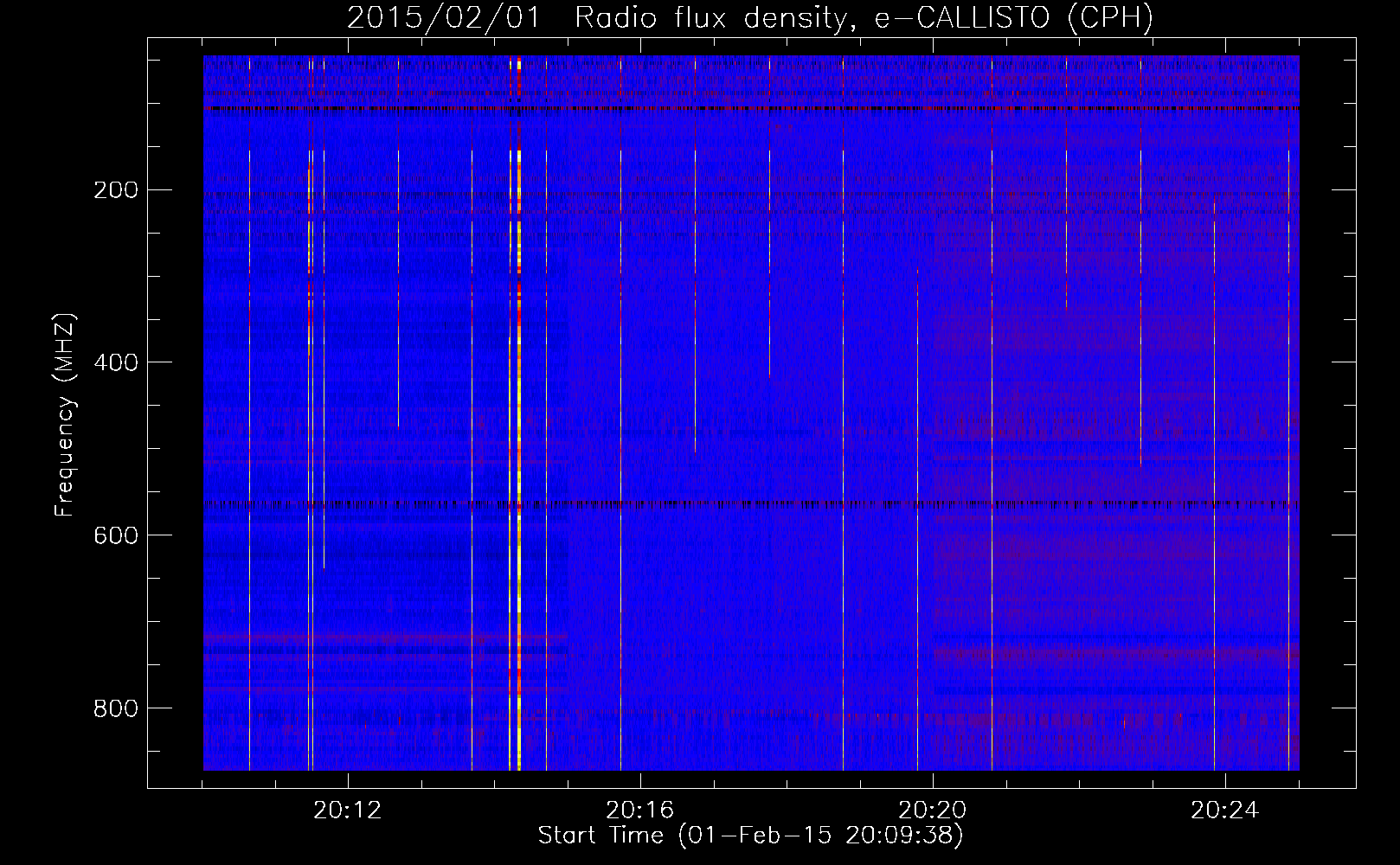1400x865 pixels.
Task: Click the 20:12 time tick label
Action: 348,811
